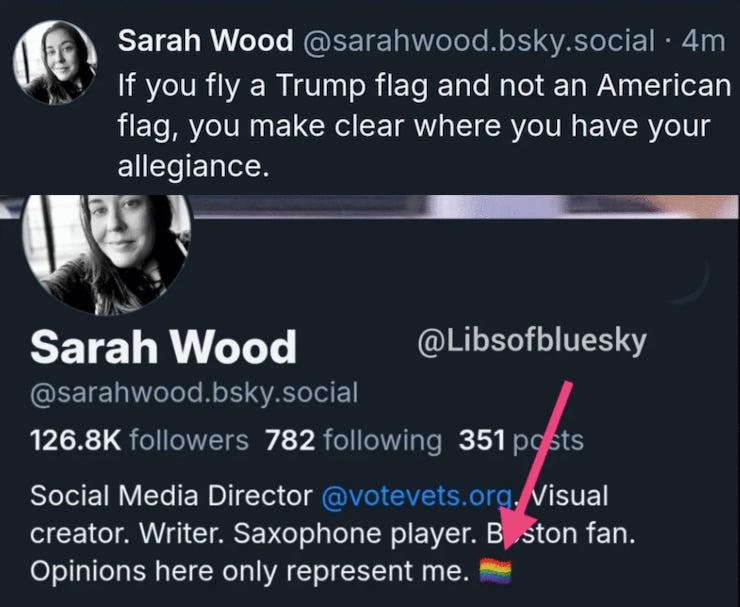Open the @sarahwood.bsky.social handle in the post header
Image resolution: width=740 pixels, height=607 pixels.
pos(479,41)
